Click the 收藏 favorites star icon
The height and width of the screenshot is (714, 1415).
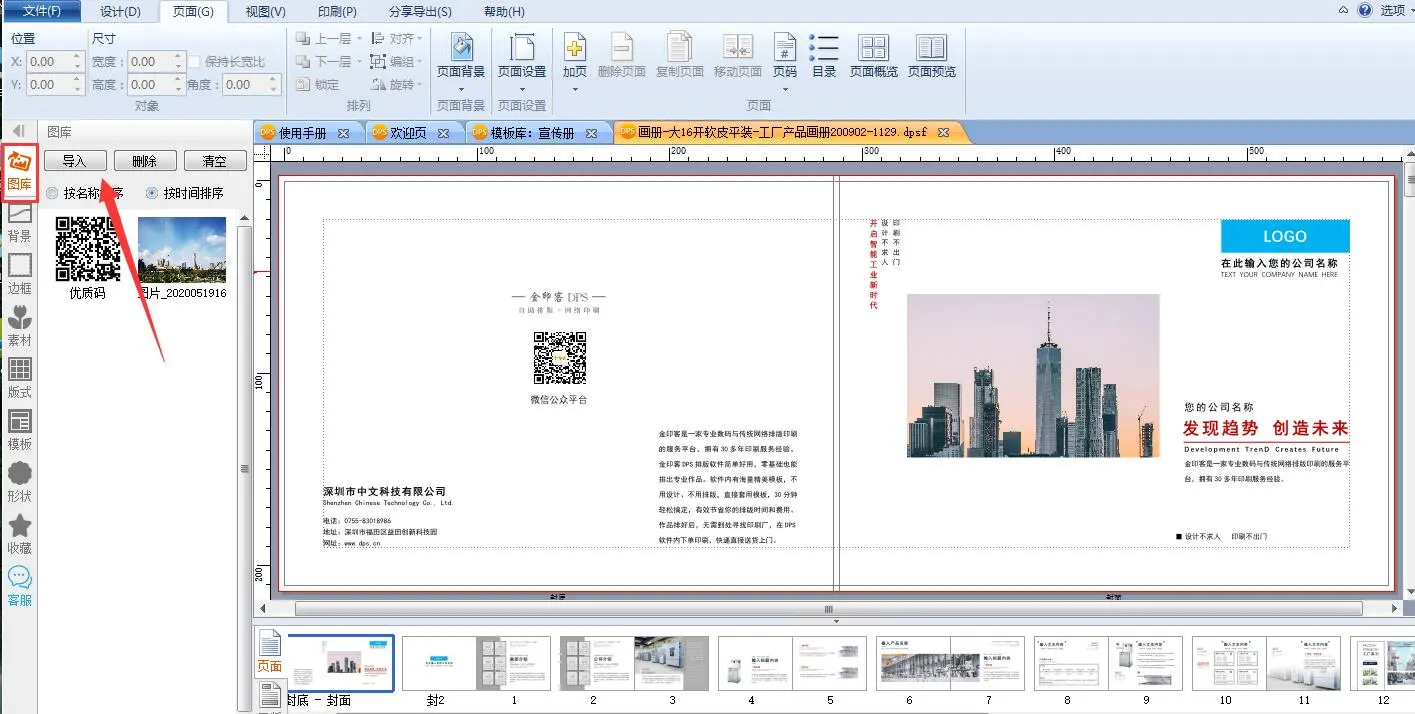[19, 534]
